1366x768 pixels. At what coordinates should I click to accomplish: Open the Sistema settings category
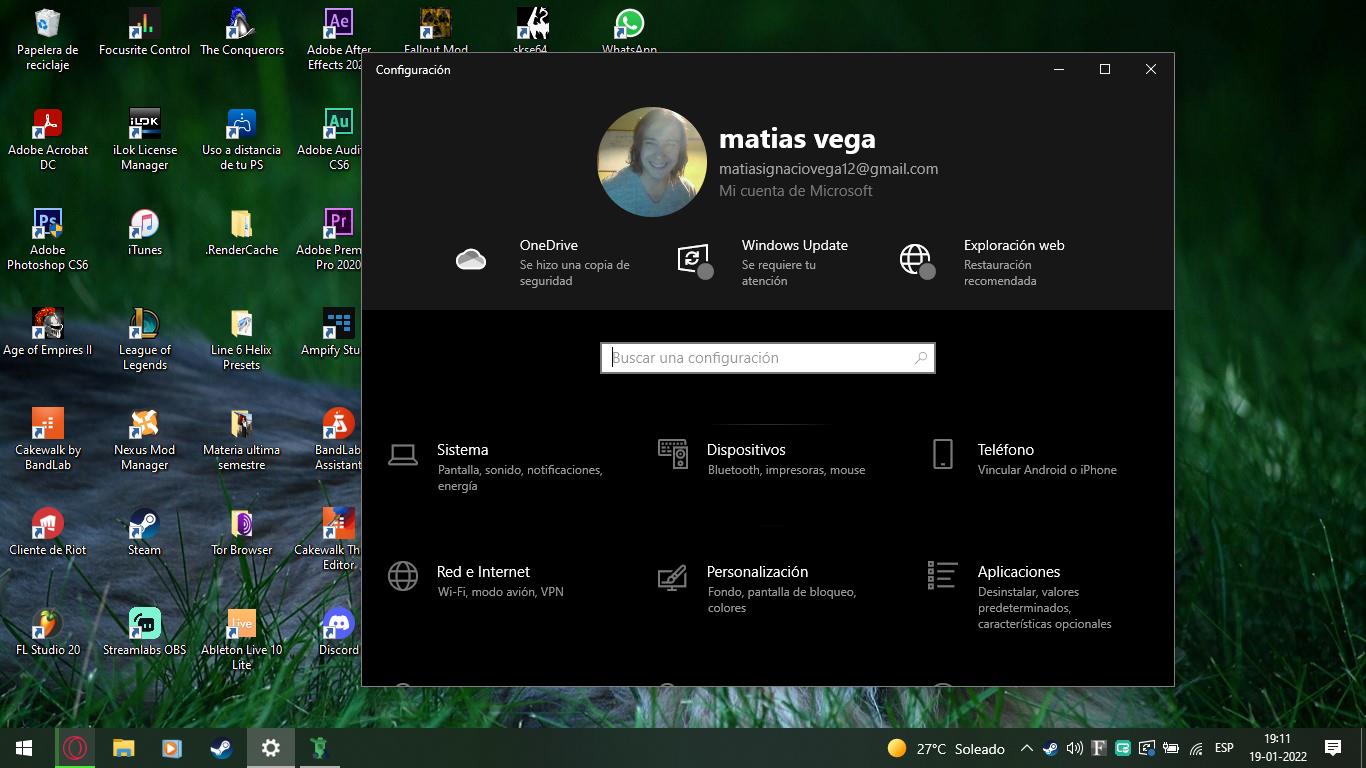pos(462,451)
